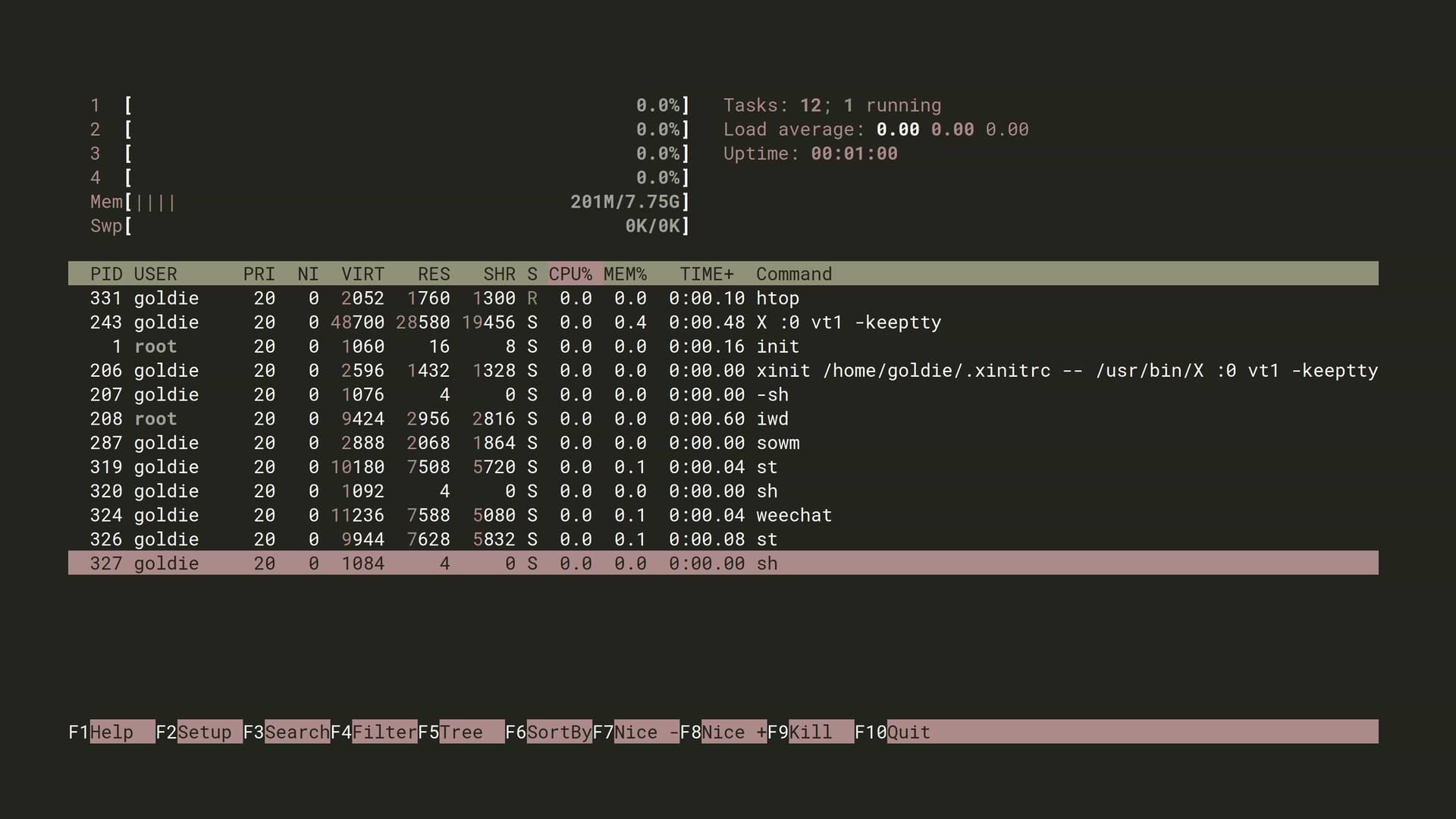Select the sowm process row
Viewport: 1456px width, 819px height.
pos(723,443)
